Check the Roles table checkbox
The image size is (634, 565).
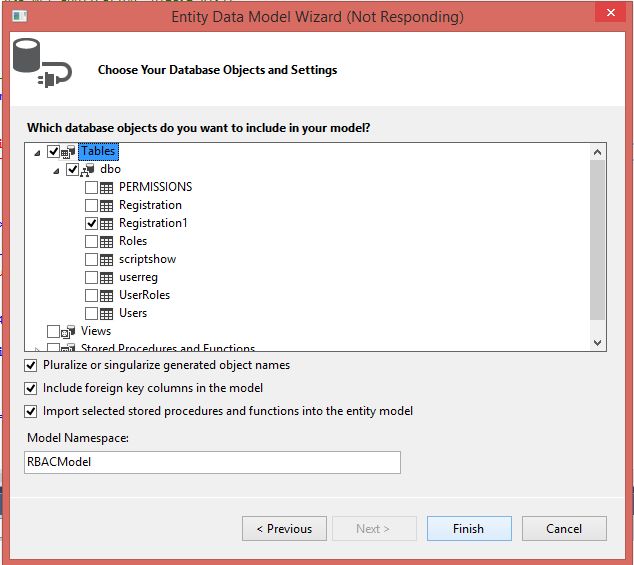click(x=91, y=241)
